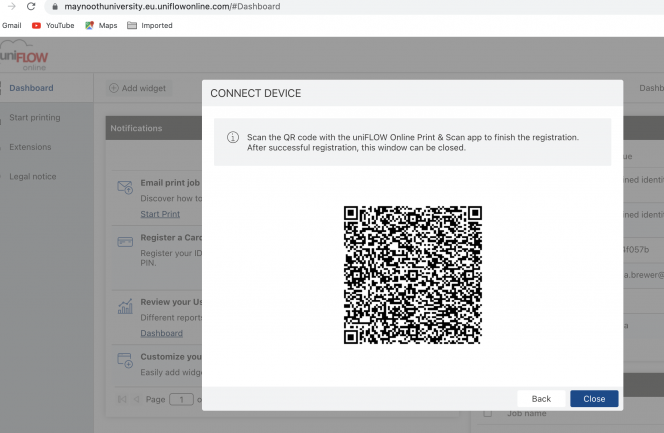
Task: Open Start printing in the sidebar
Action: (x=34, y=117)
